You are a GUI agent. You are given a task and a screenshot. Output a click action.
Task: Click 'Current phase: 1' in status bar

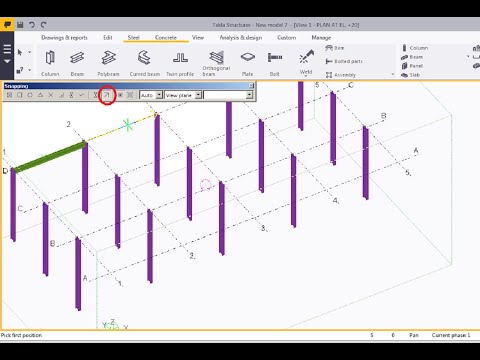(451, 335)
